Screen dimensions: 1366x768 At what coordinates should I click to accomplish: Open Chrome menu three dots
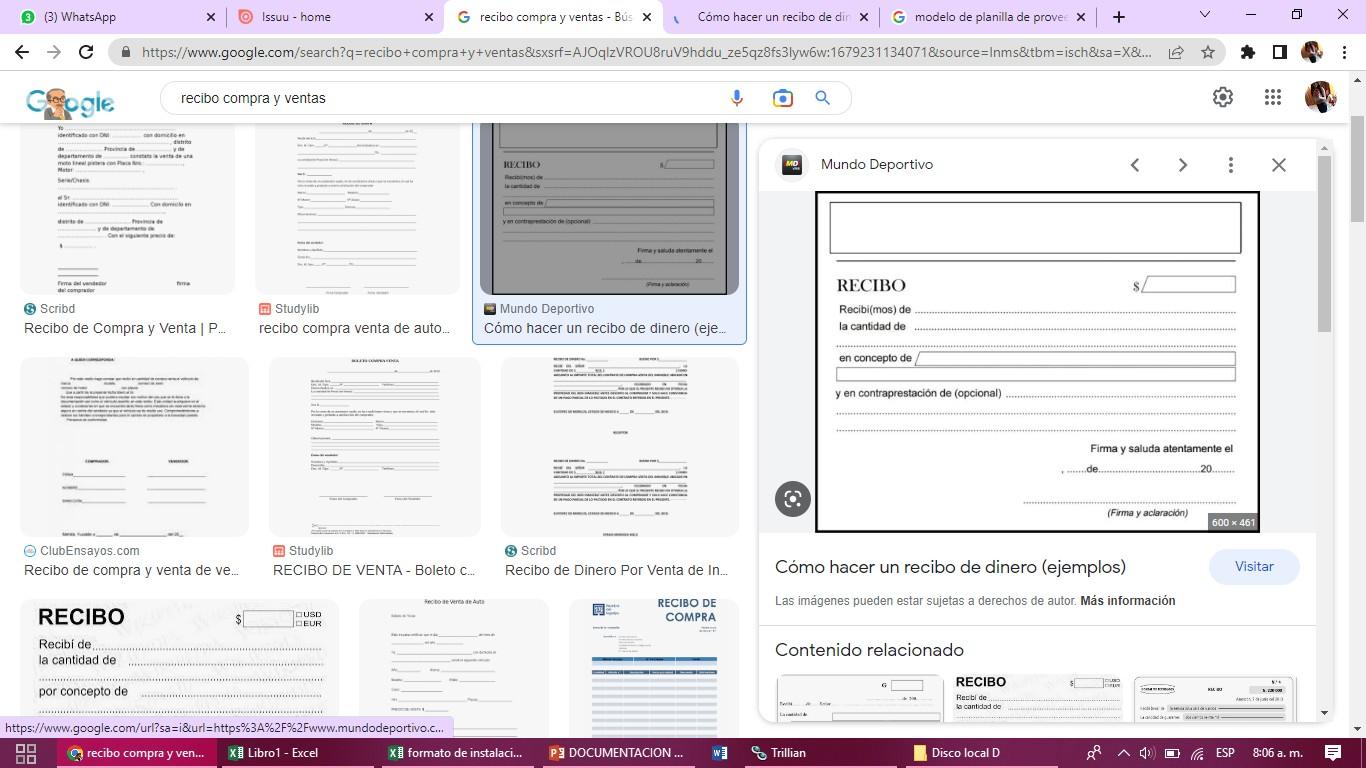point(1343,52)
